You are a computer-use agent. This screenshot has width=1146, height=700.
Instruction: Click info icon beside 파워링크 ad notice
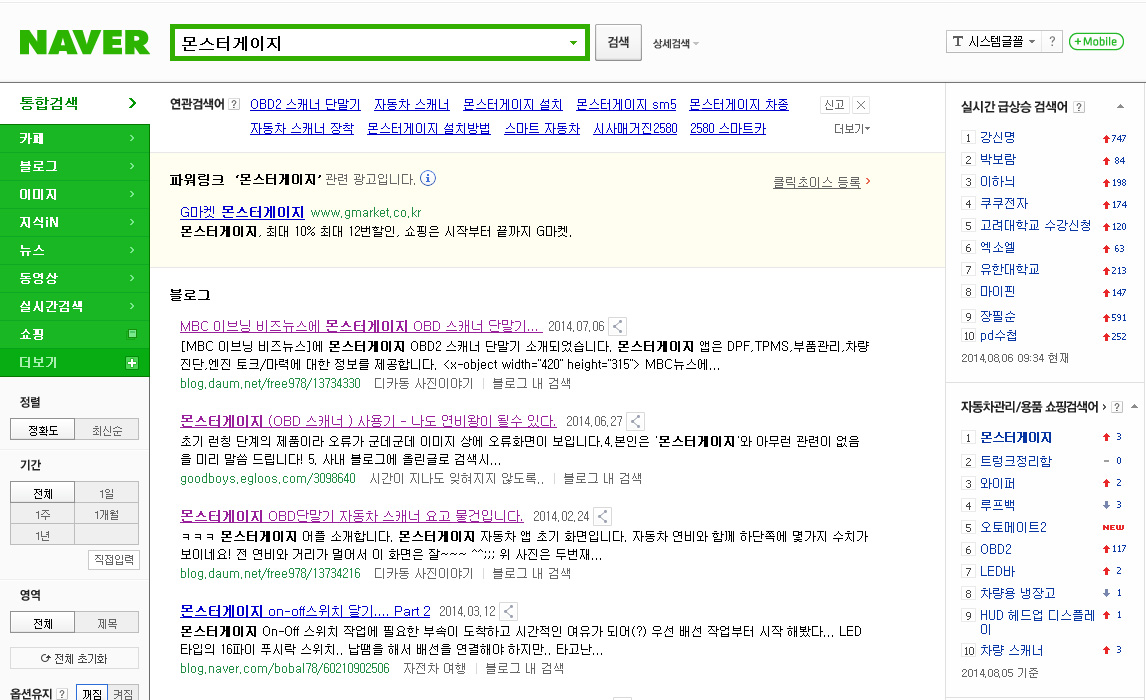pyautogui.click(x=428, y=178)
